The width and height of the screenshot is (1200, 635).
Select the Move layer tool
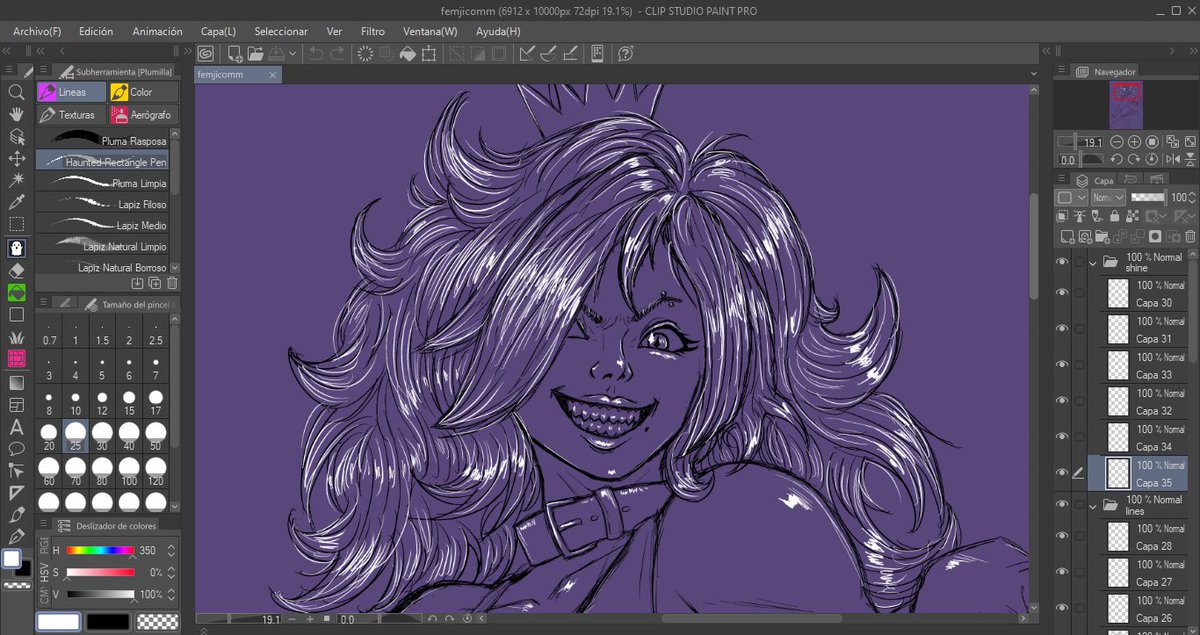16,159
